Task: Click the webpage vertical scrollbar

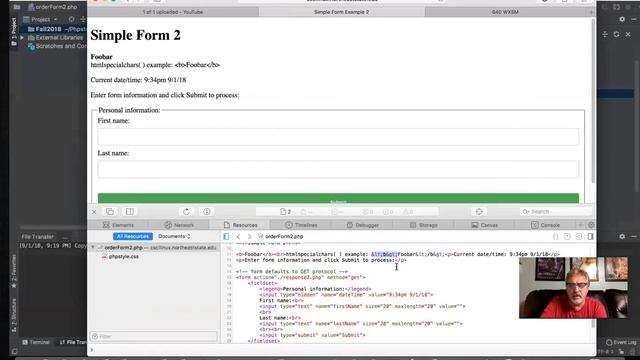Action: coord(593,100)
